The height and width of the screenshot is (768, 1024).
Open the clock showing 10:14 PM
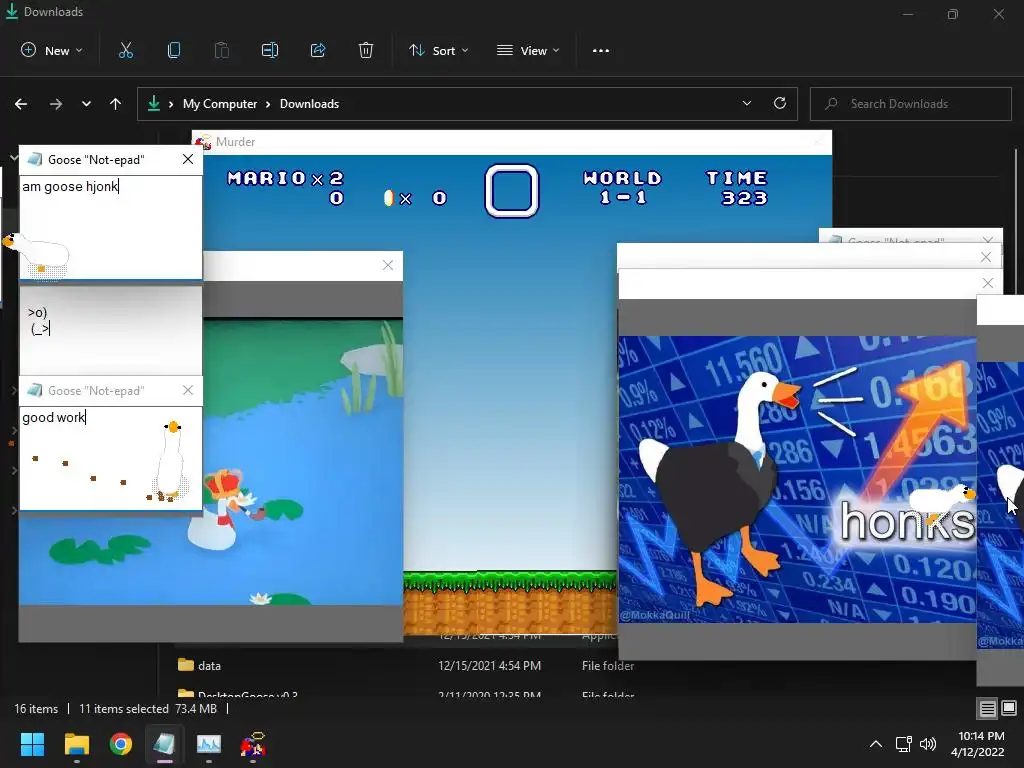pyautogui.click(x=978, y=744)
